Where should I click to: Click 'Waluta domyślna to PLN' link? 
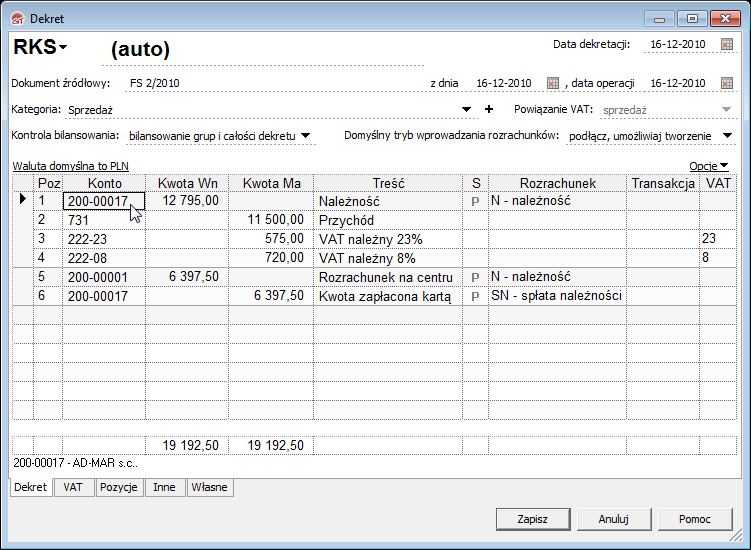(x=69, y=165)
